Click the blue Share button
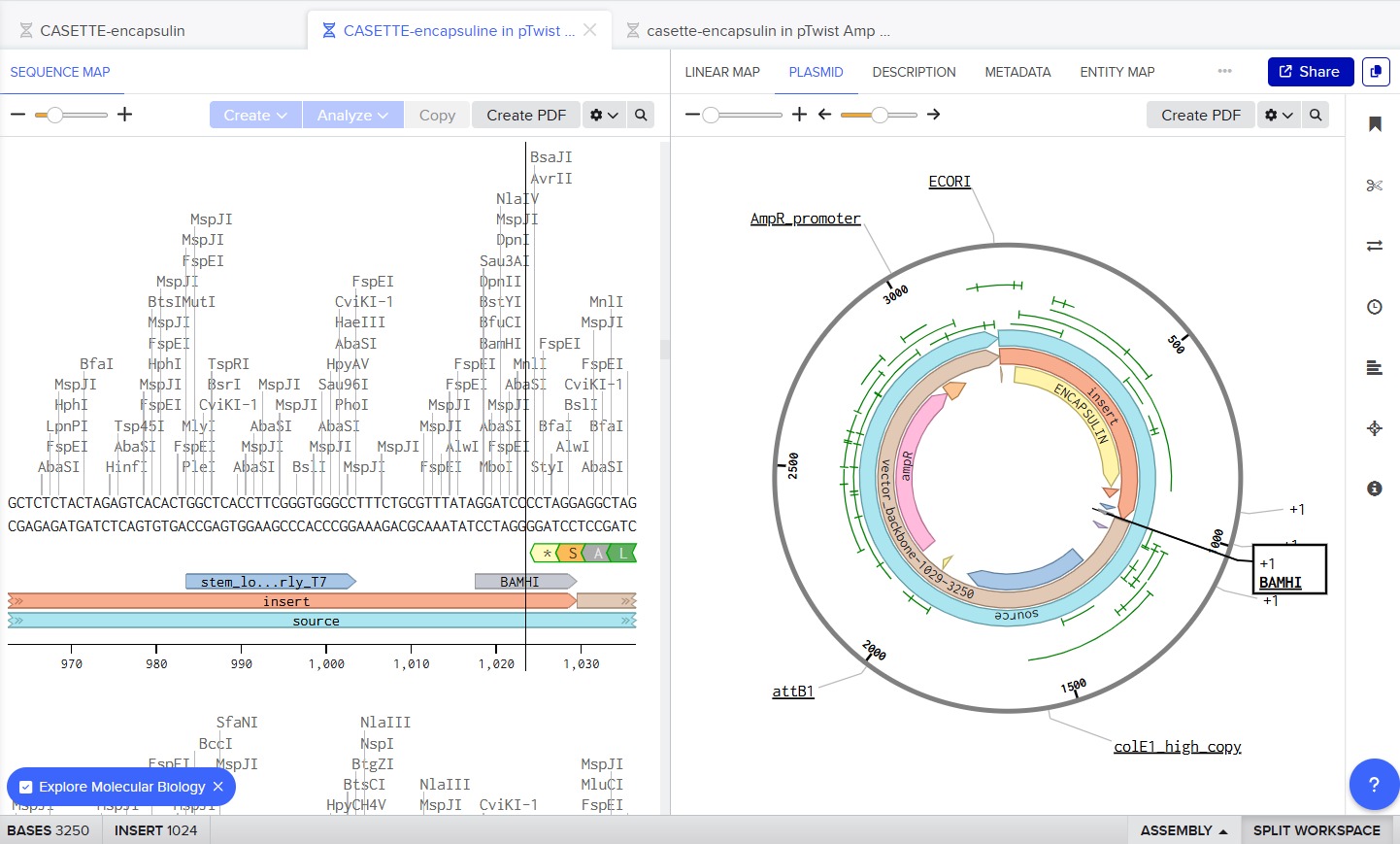 (1309, 72)
